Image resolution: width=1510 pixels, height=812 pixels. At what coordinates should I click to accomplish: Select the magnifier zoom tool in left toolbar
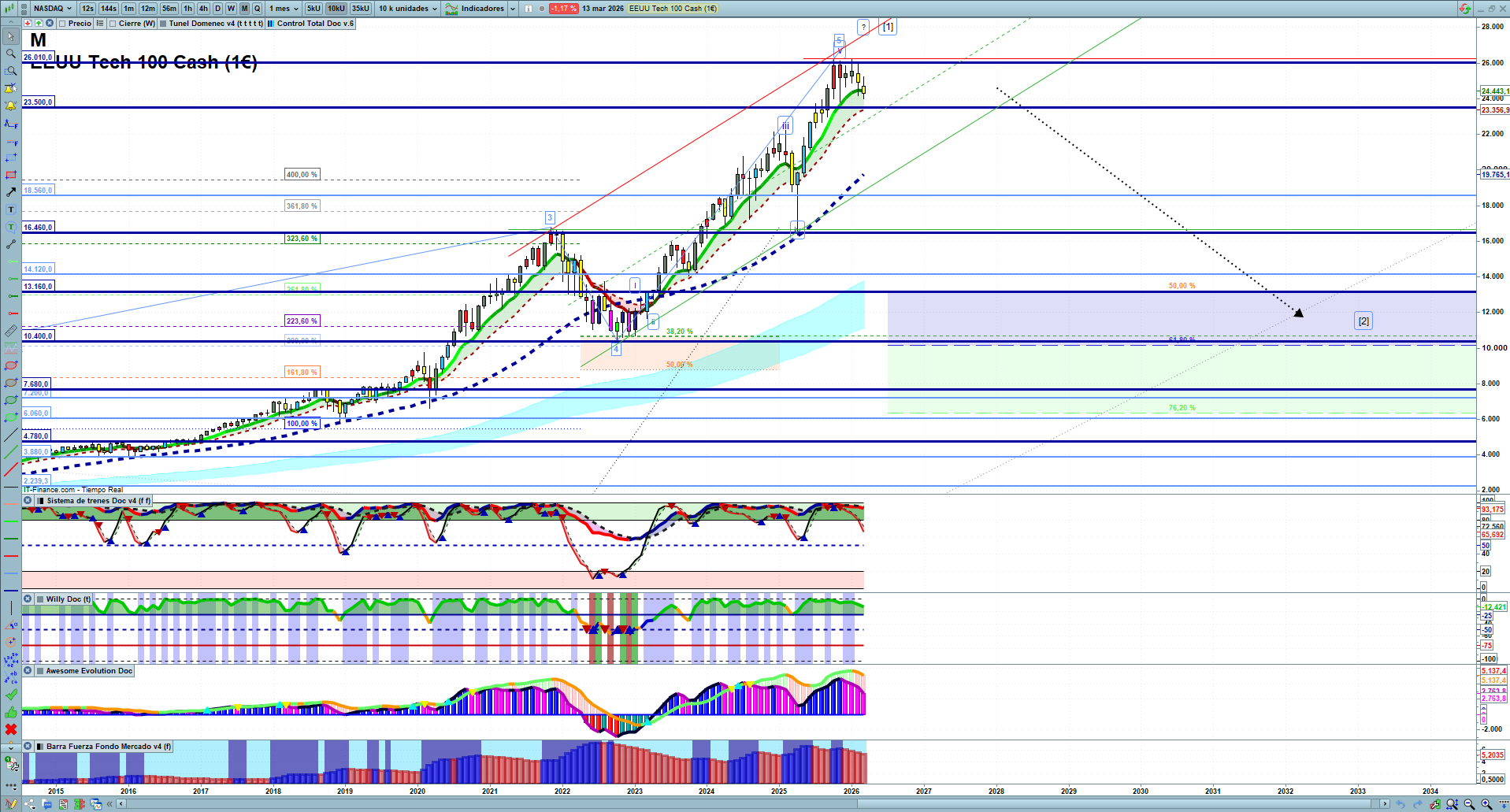click(x=11, y=54)
